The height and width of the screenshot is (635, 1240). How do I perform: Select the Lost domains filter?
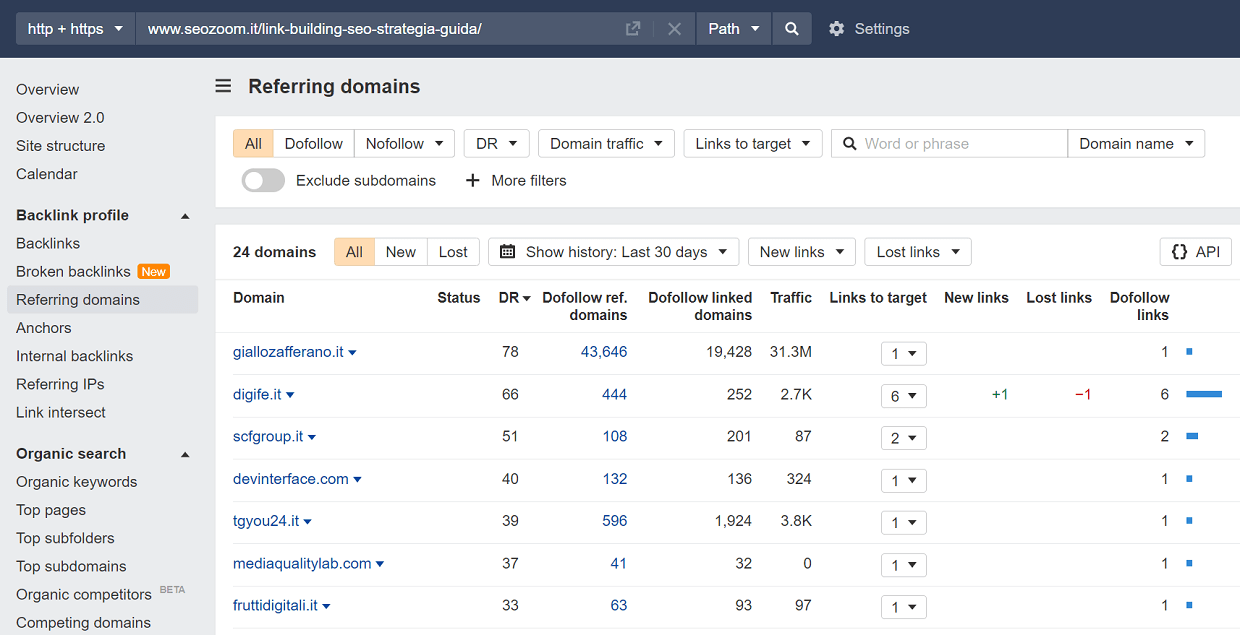[453, 252]
